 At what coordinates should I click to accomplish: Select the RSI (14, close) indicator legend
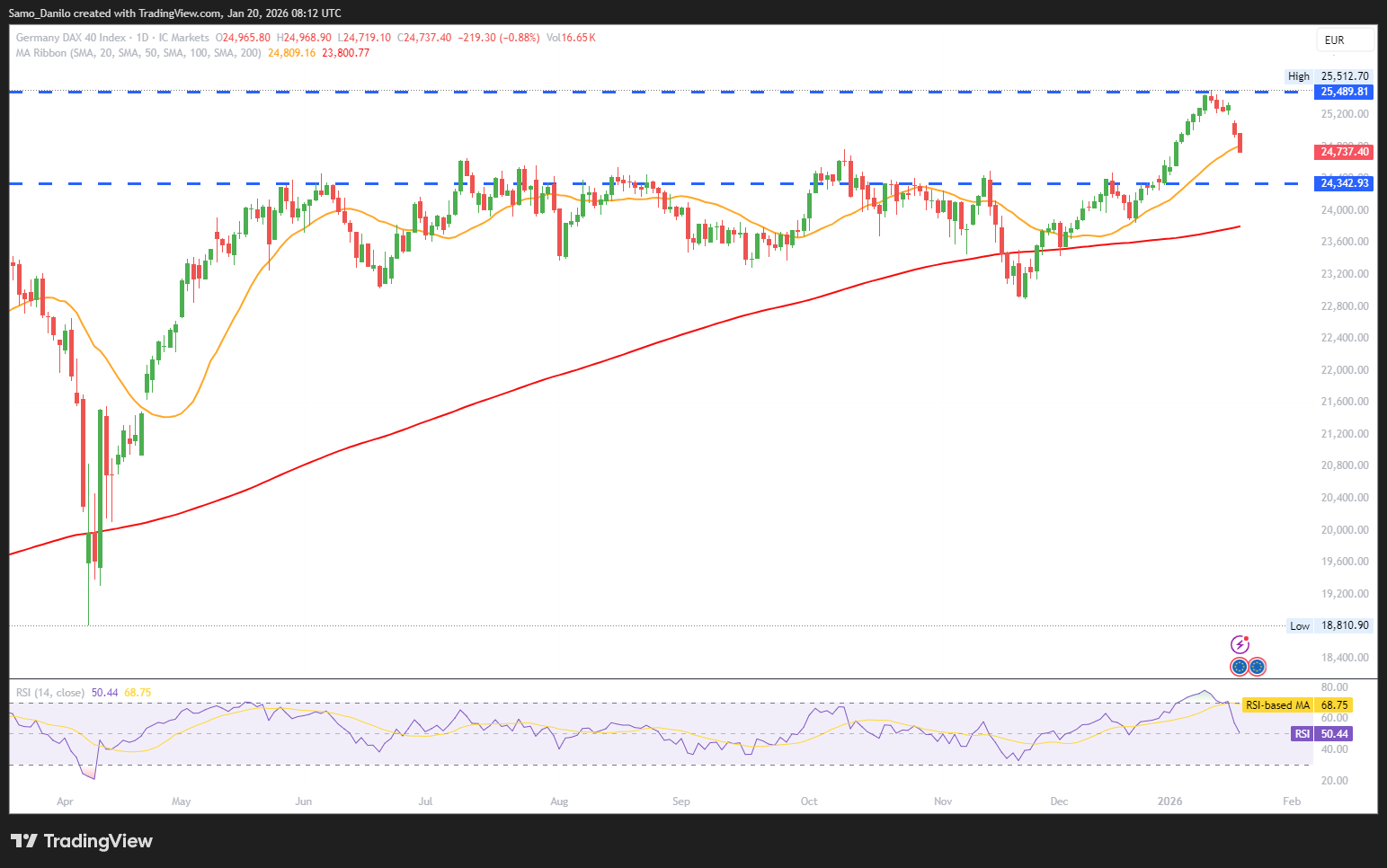50,693
